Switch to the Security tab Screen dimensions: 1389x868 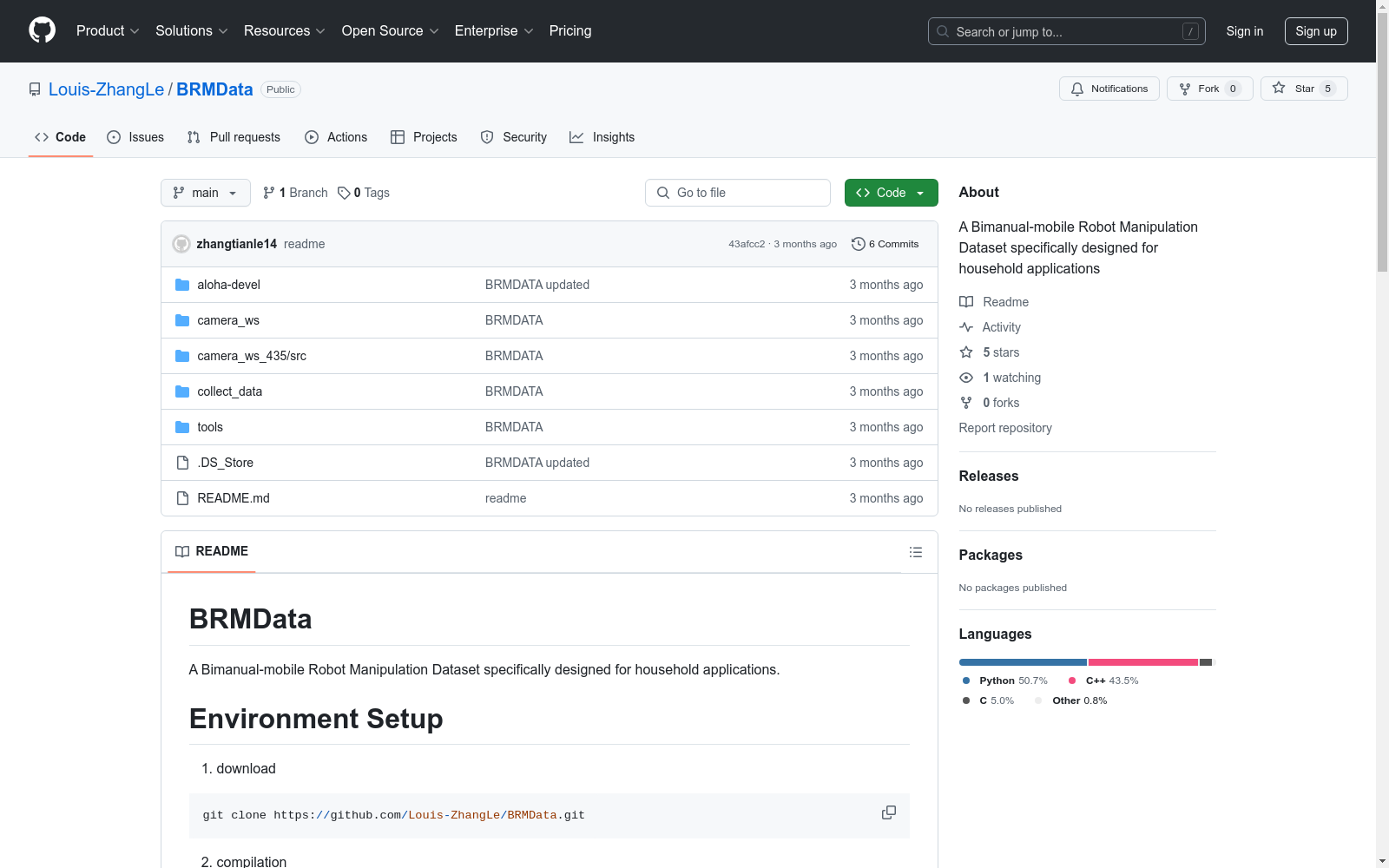(514, 137)
